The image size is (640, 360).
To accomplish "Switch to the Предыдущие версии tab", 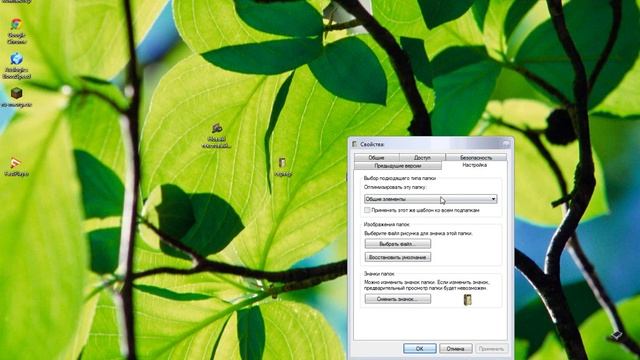I will 398,166.
